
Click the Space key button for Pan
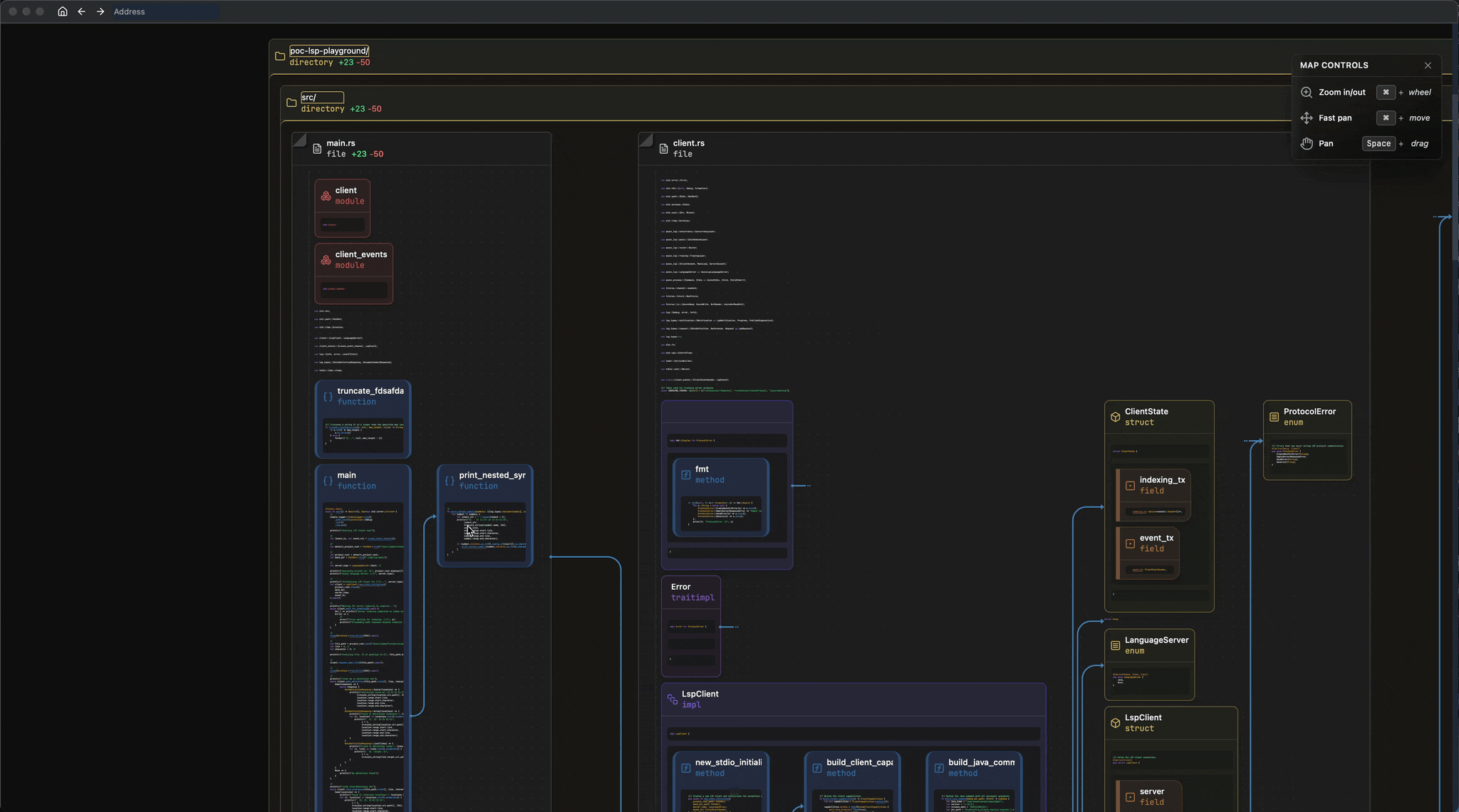click(1378, 144)
